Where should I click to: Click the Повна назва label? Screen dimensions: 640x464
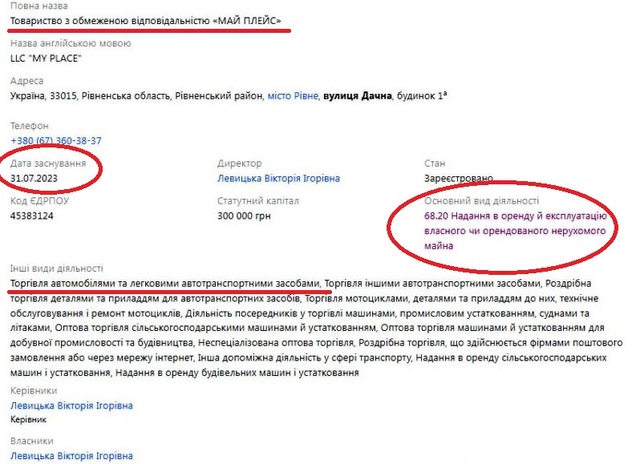[x=35, y=4]
